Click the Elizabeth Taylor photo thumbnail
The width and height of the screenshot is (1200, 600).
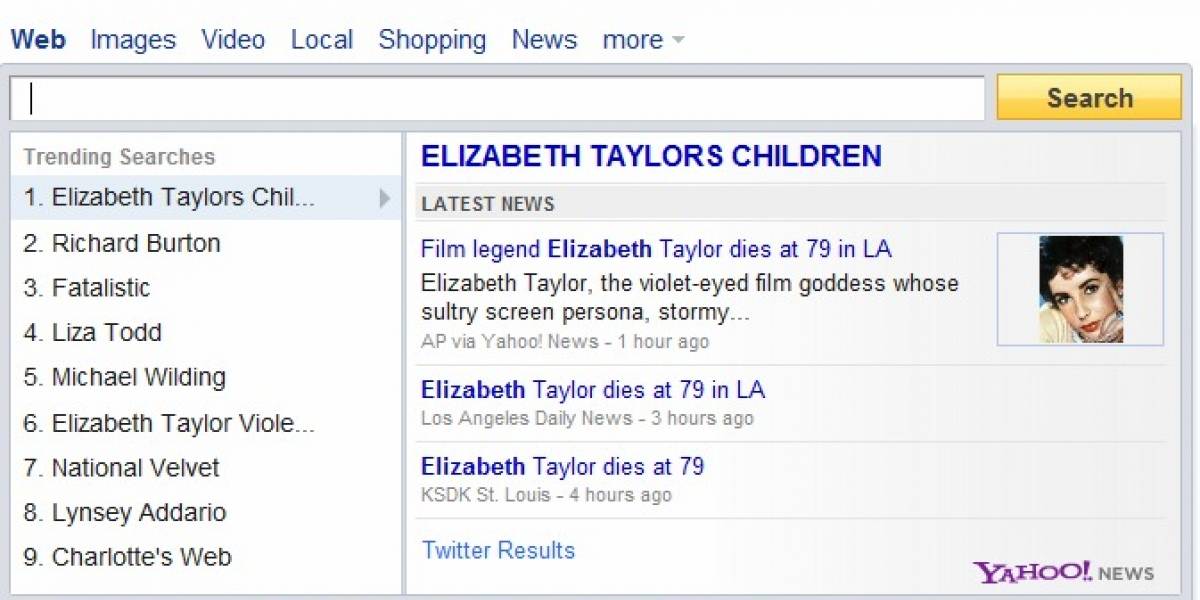pos(1080,289)
